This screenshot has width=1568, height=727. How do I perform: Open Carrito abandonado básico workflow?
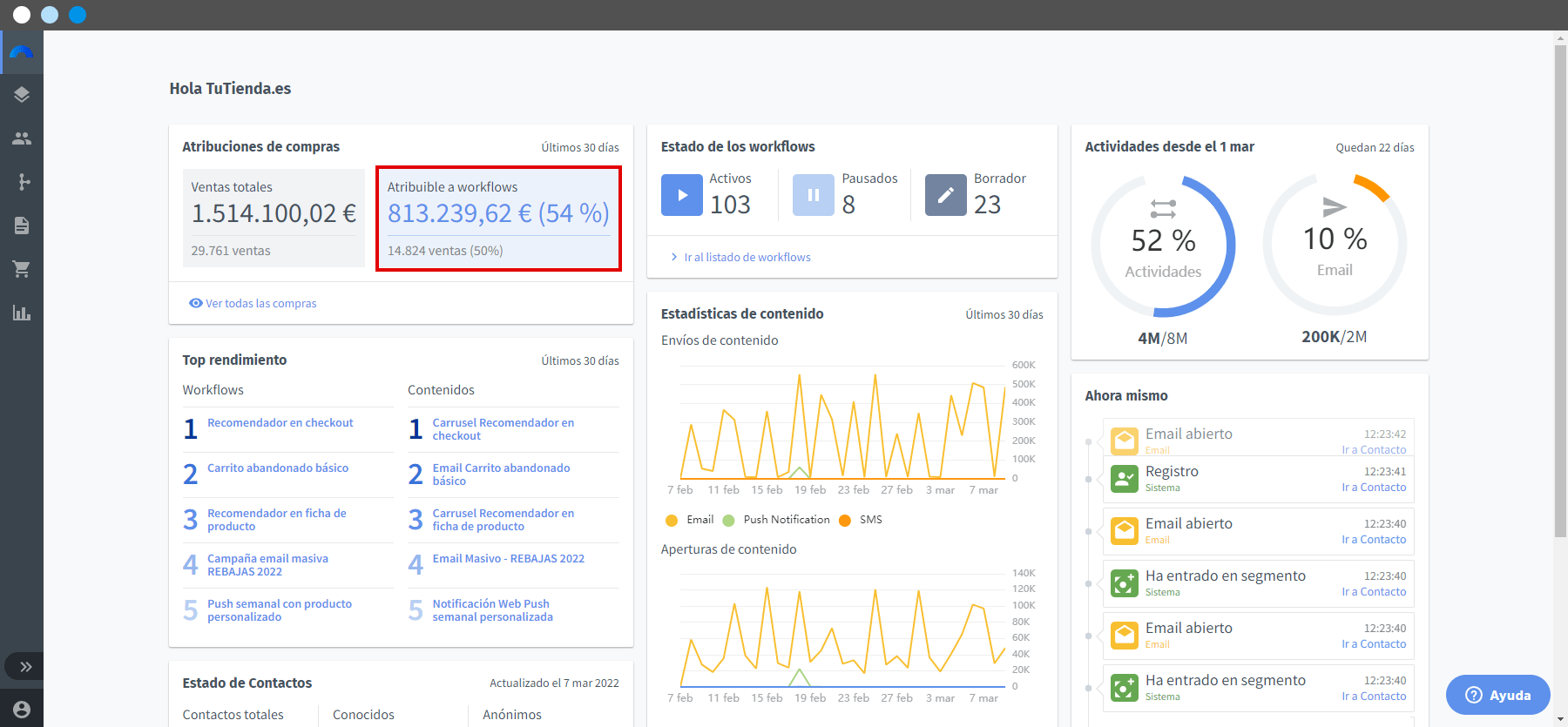(278, 468)
